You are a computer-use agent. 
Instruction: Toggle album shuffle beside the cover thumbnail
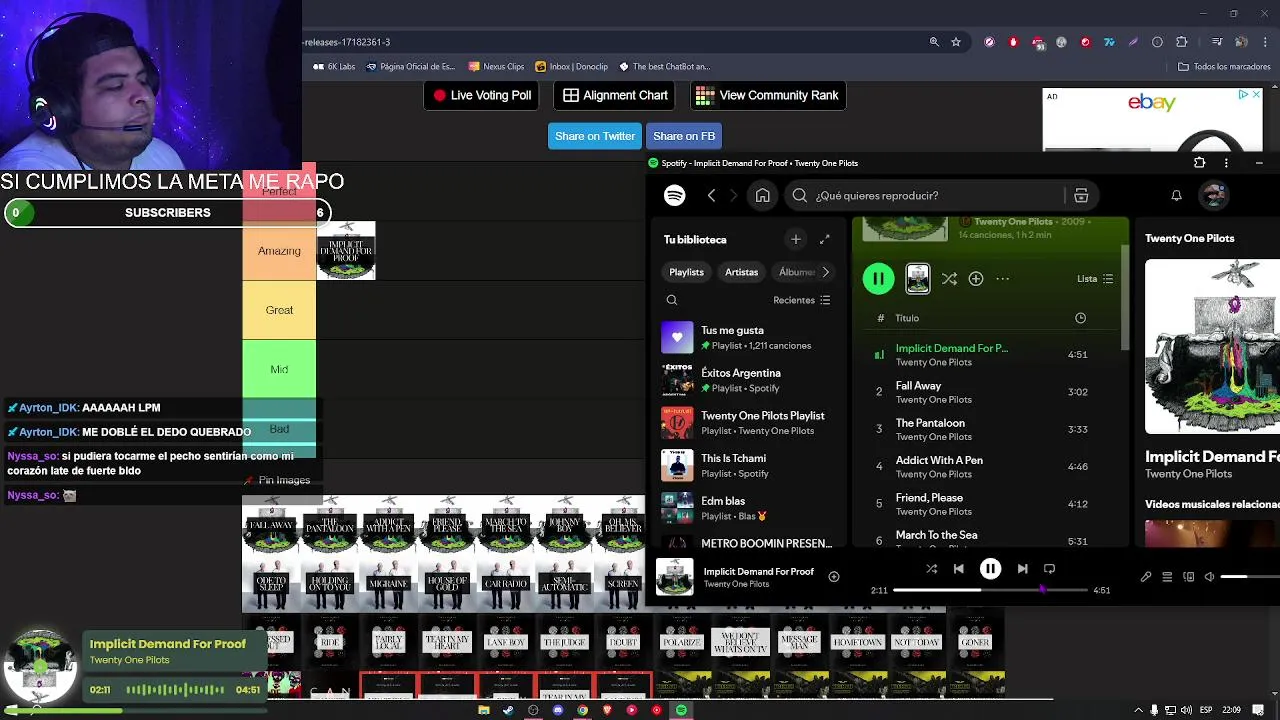pos(949,279)
